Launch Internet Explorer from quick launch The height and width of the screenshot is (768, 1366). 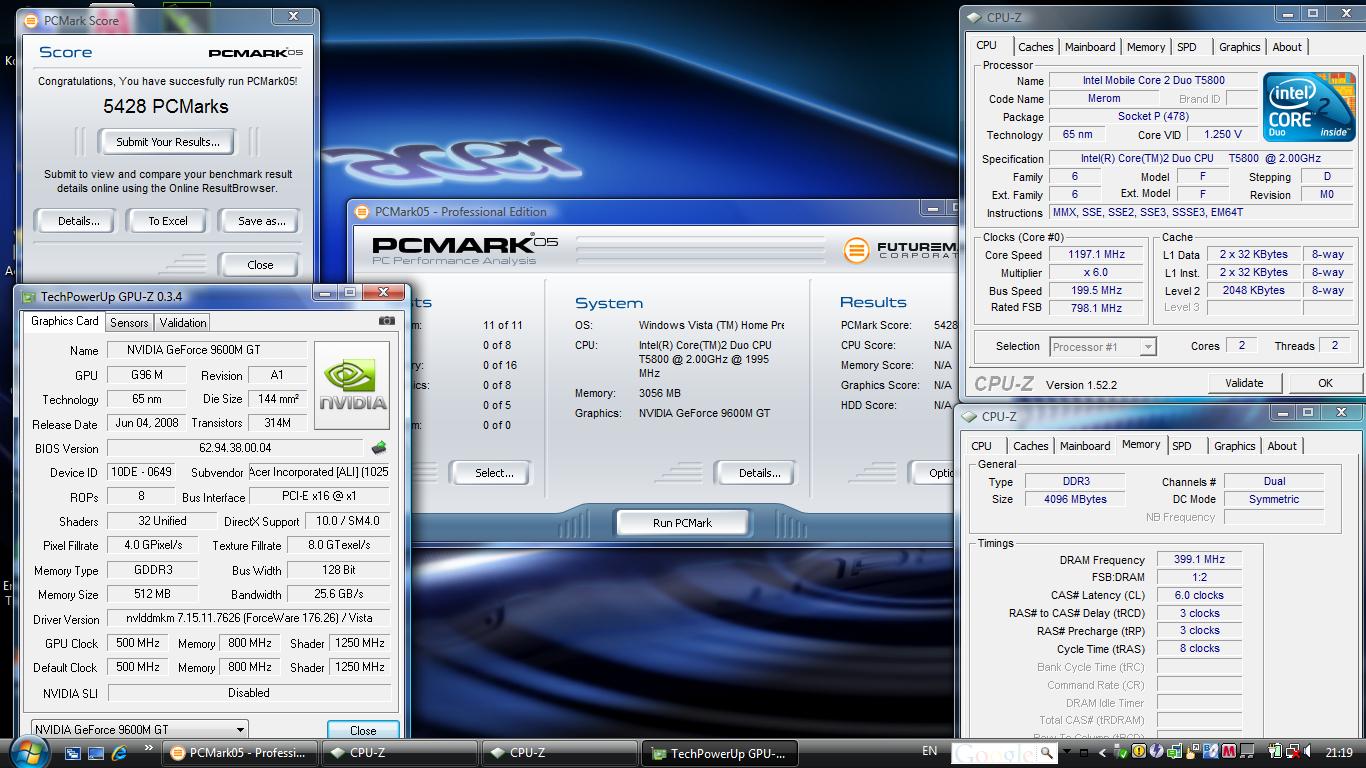pos(121,752)
